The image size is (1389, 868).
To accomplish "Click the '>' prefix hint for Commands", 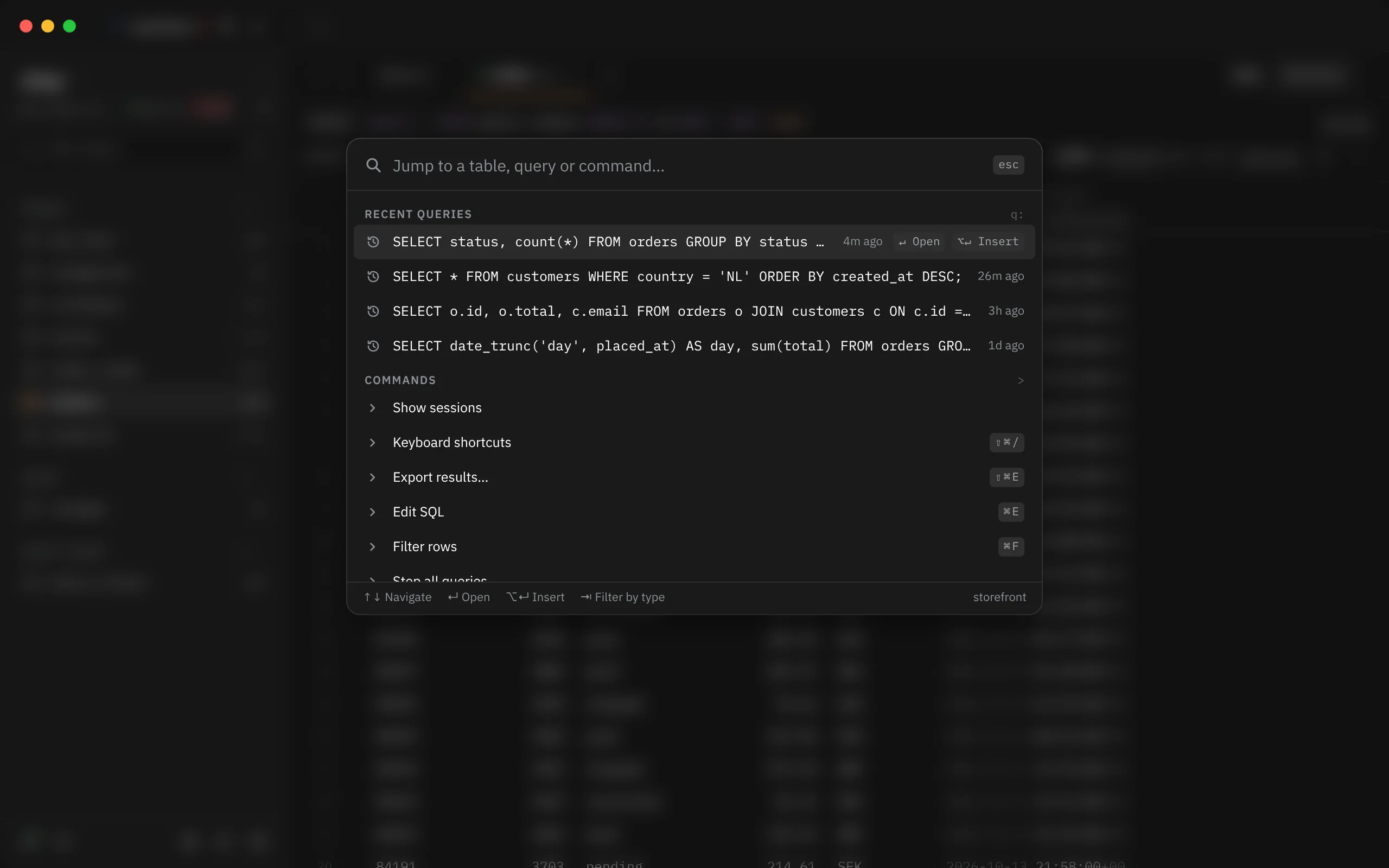I will pos(1021,381).
